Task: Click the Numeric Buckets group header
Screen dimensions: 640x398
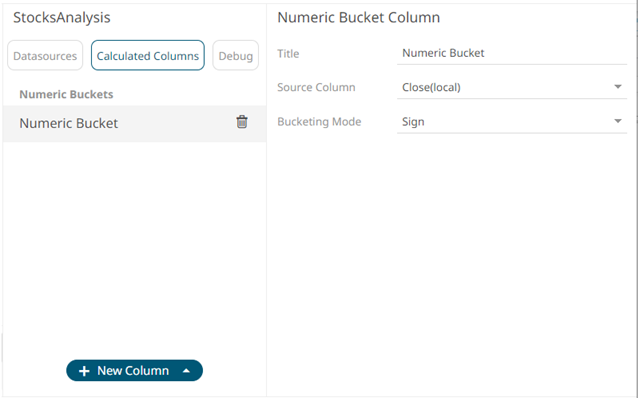Action: coord(66,94)
